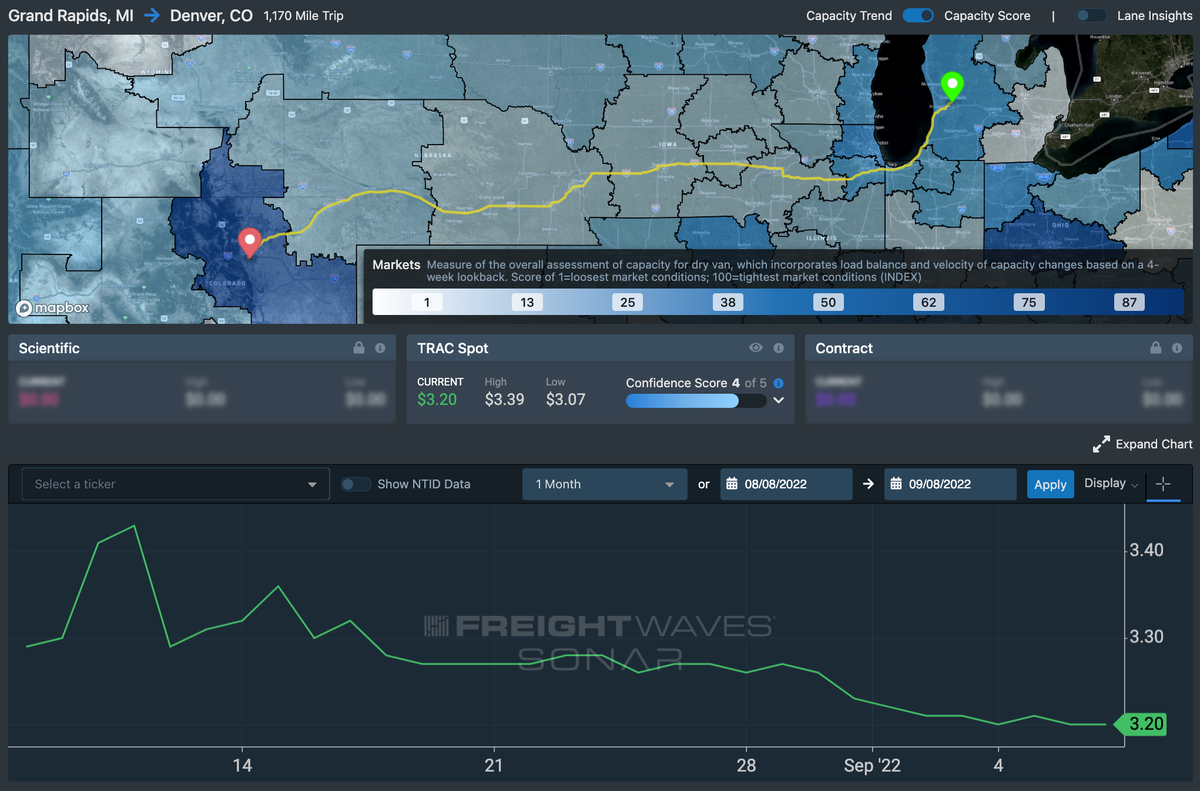The height and width of the screenshot is (791, 1200).
Task: Click the Capacity Trend label
Action: click(x=849, y=16)
